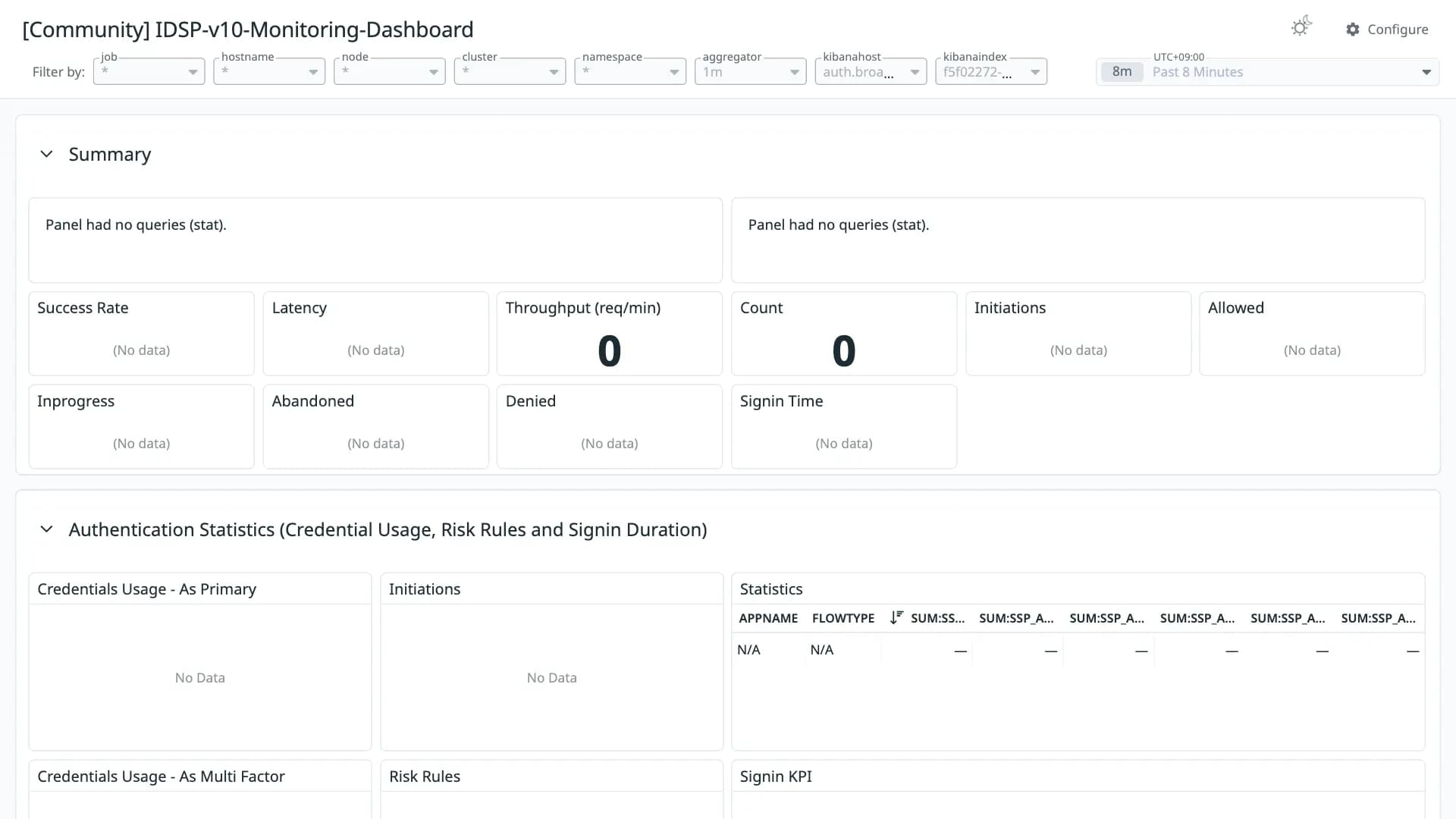The height and width of the screenshot is (819, 1456).
Task: Open the hostname filter dropdown
Action: [269, 72]
